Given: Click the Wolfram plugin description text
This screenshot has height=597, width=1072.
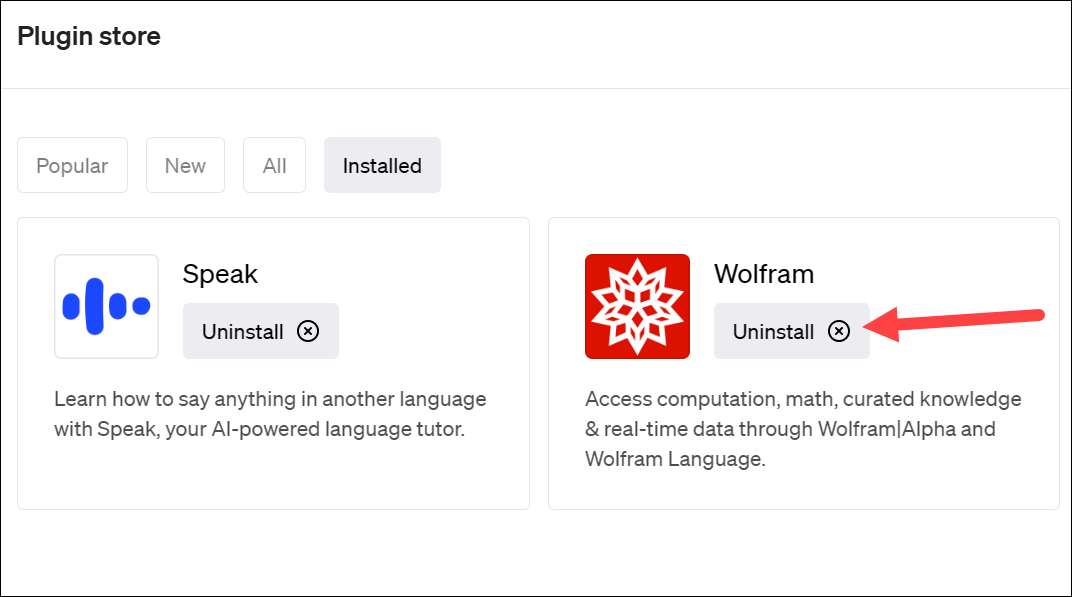Looking at the screenshot, I should [x=803, y=429].
